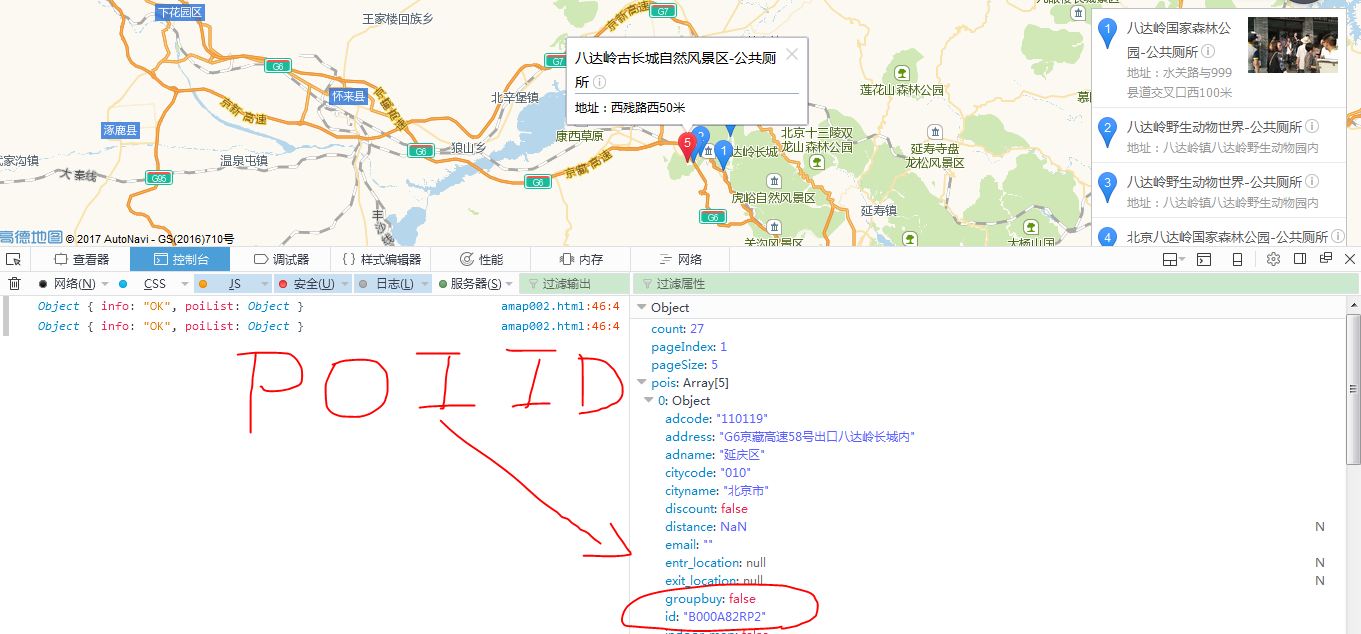Activate the element picker icon in devtools
This screenshot has width=1361, height=634.
point(13,259)
